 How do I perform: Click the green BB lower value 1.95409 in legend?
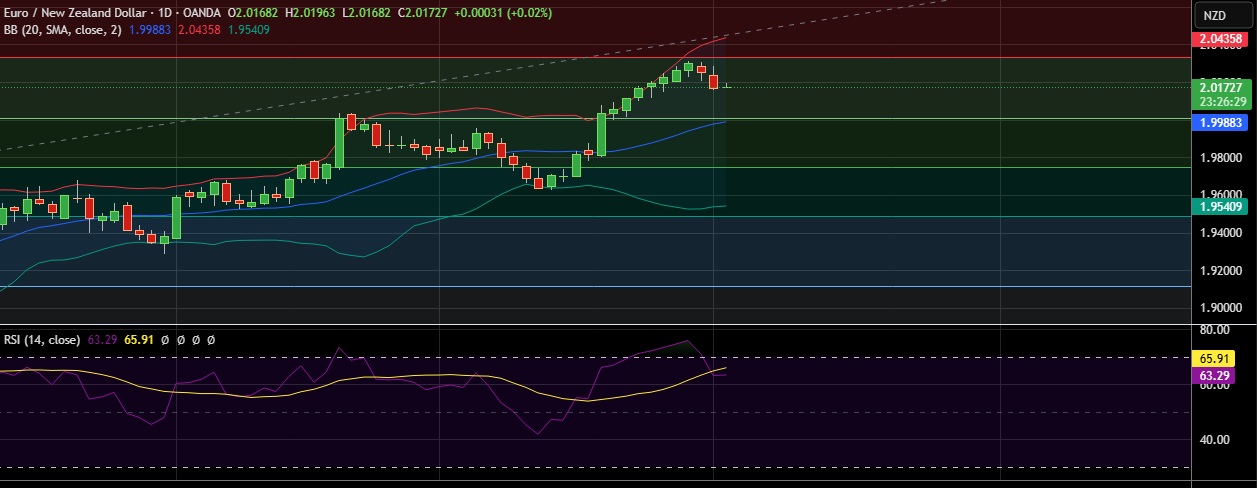[247, 30]
